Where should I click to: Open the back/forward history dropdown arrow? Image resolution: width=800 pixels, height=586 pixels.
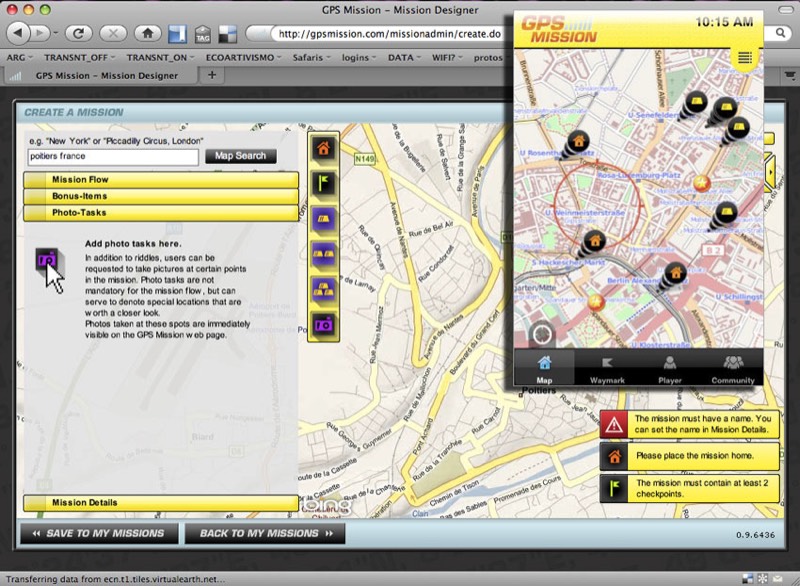pos(55,34)
